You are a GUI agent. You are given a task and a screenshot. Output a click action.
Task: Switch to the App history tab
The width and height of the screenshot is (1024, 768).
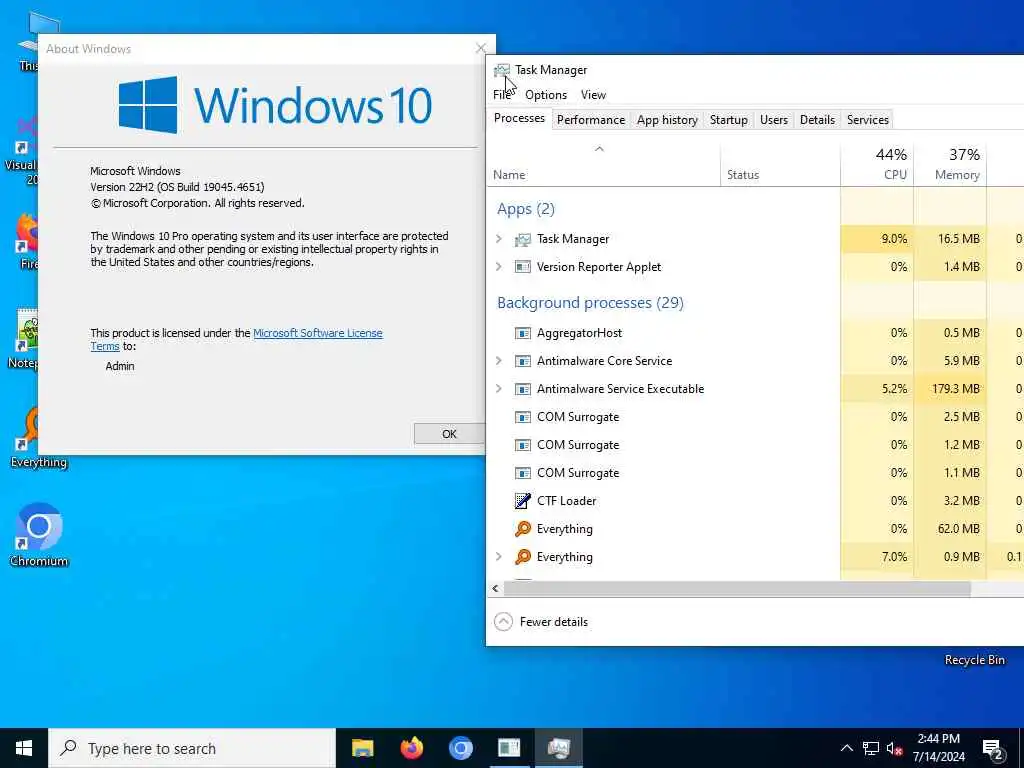coord(667,120)
